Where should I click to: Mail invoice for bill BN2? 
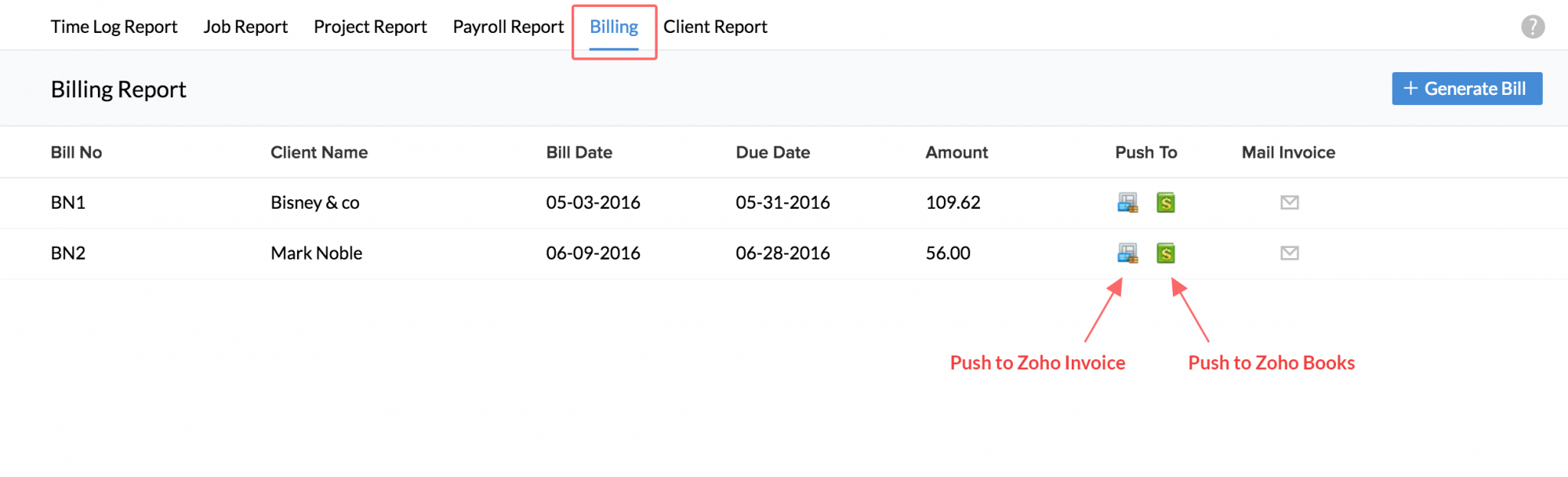coord(1290,253)
